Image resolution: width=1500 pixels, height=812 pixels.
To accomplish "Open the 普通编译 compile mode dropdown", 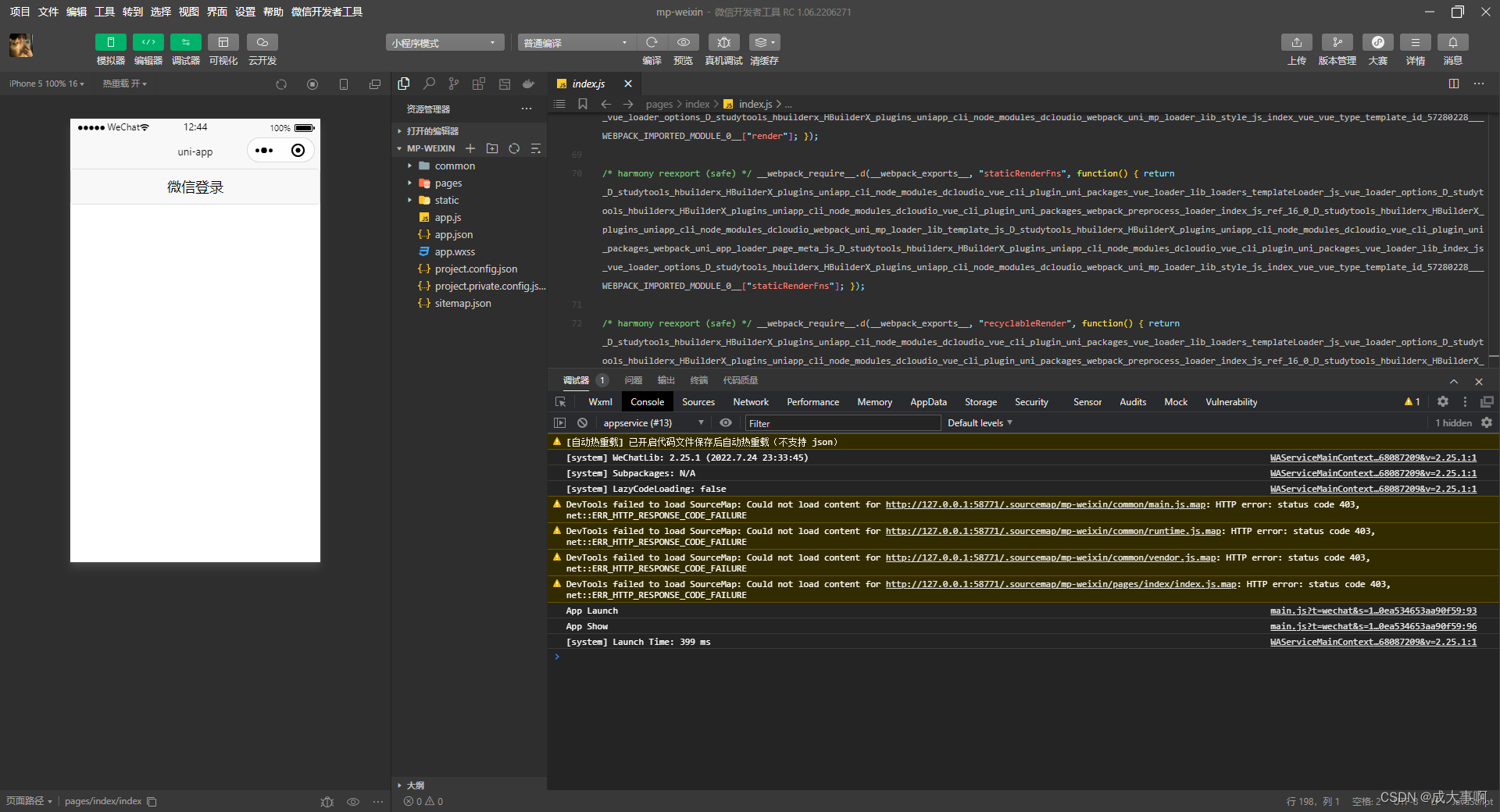I will click(577, 43).
